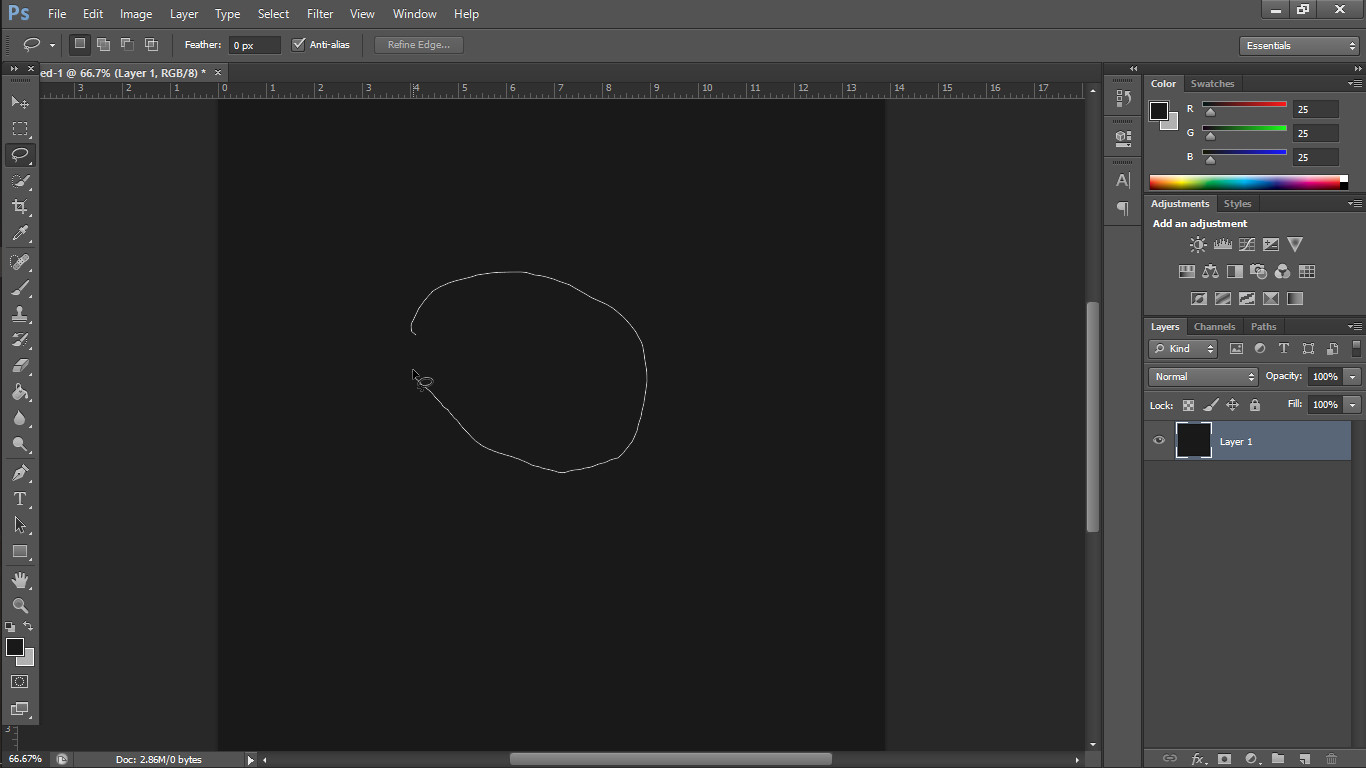The height and width of the screenshot is (768, 1366).
Task: Toggle lock position for the layer
Action: tap(1232, 405)
